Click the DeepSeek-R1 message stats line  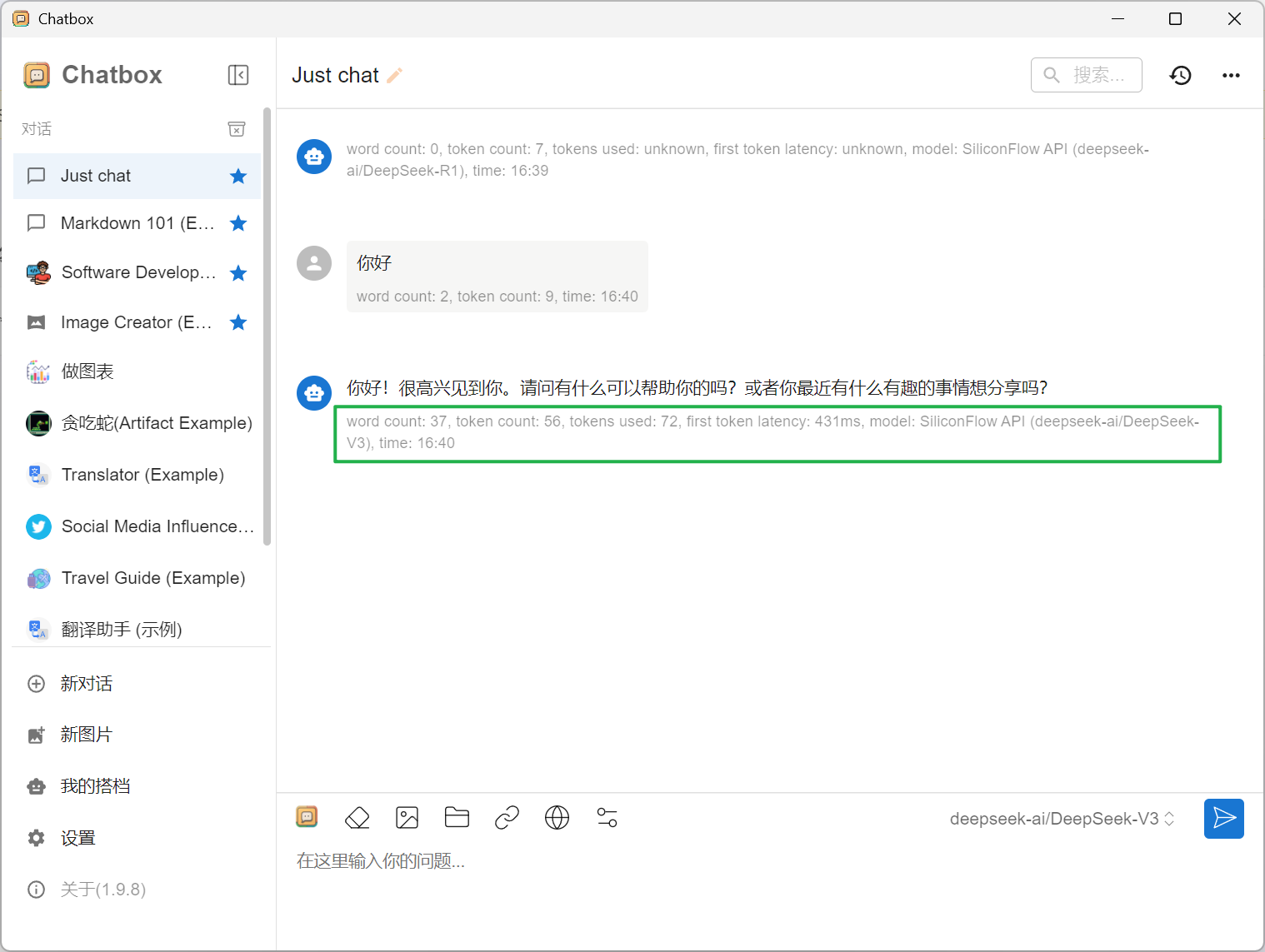coord(747,160)
